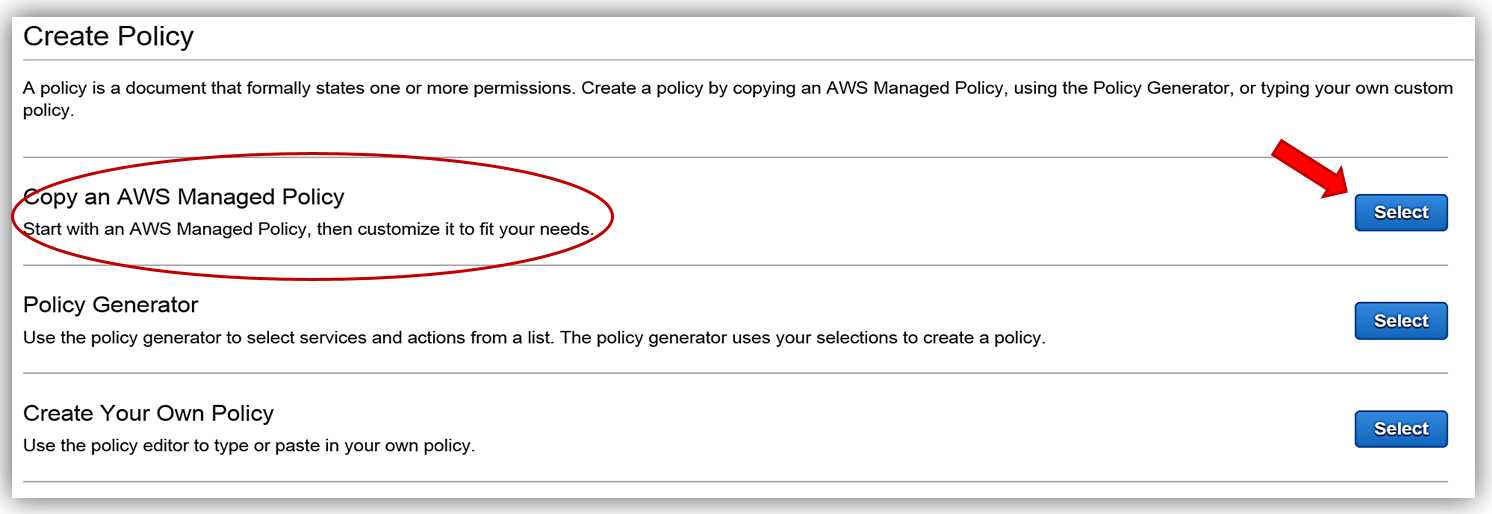Click the Copy an AWS Managed Policy heading
Image resolution: width=1492 pixels, height=514 pixels.
[x=184, y=197]
